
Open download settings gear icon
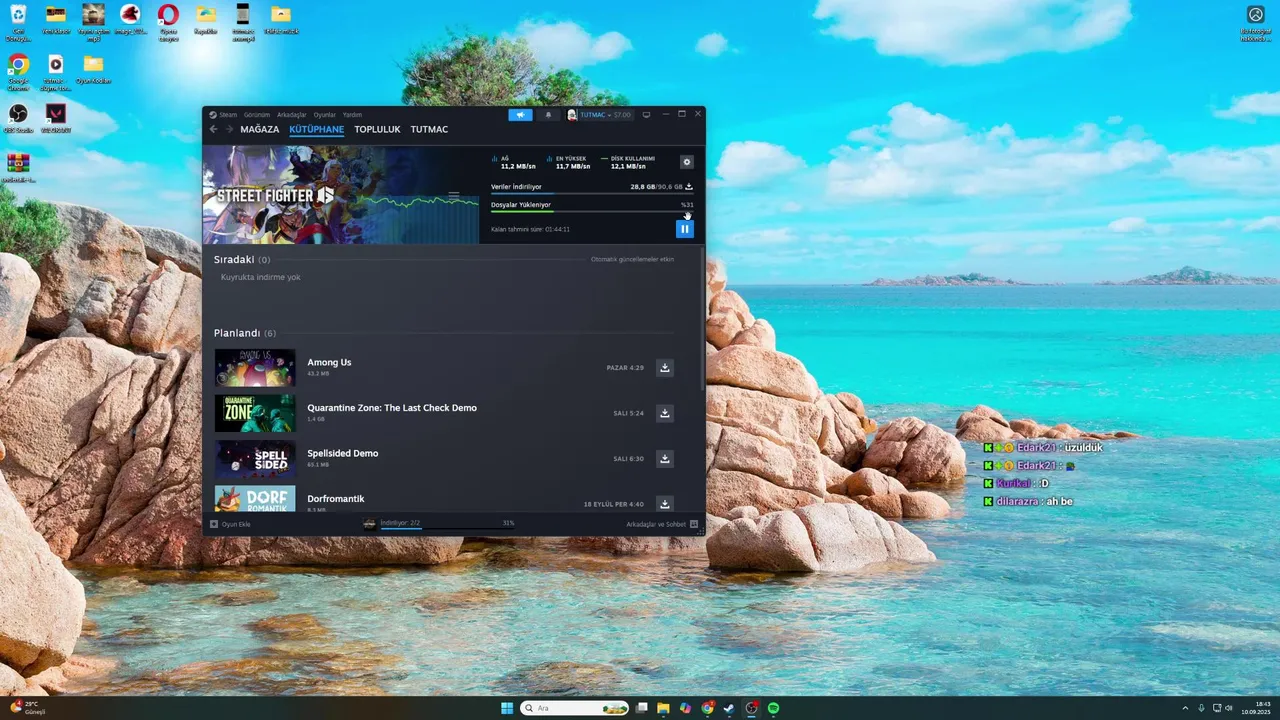tap(686, 162)
